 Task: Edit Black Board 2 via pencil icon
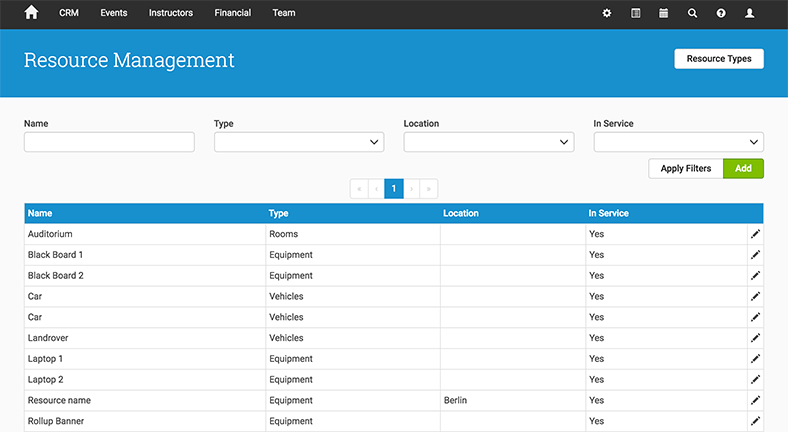pyautogui.click(x=755, y=276)
